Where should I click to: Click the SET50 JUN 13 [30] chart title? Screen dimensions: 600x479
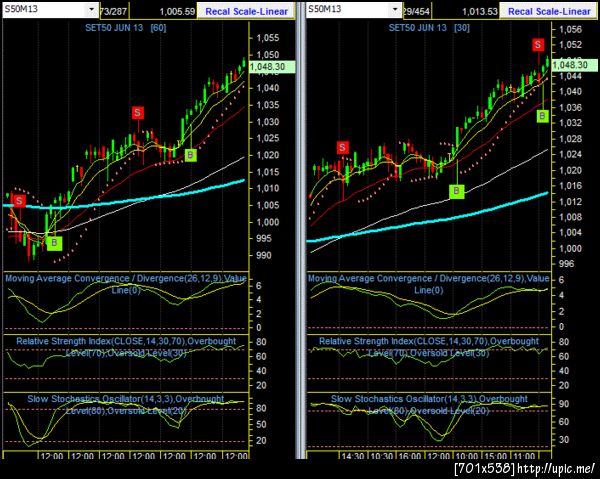[429, 28]
